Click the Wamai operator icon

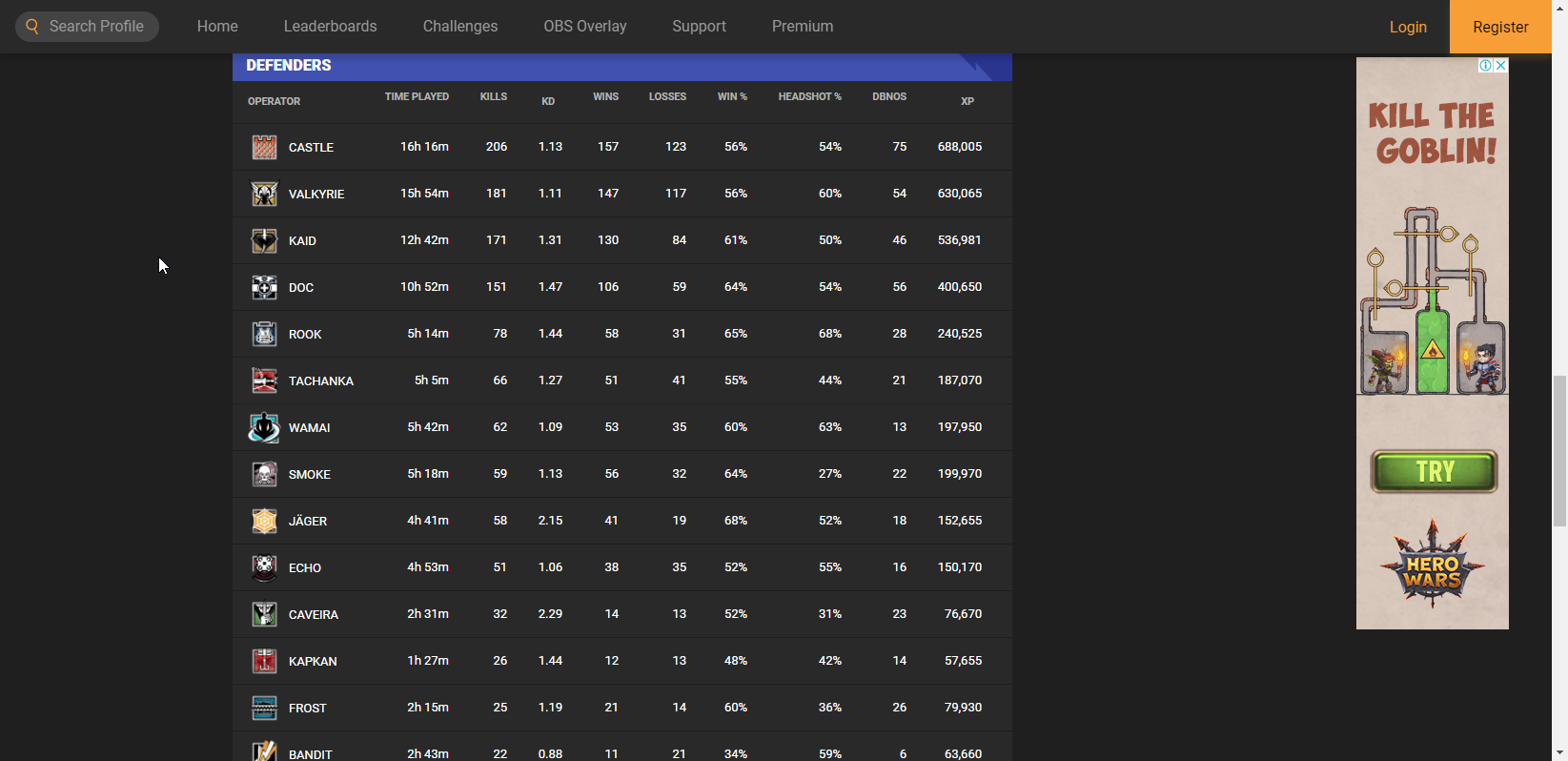pyautogui.click(x=264, y=427)
